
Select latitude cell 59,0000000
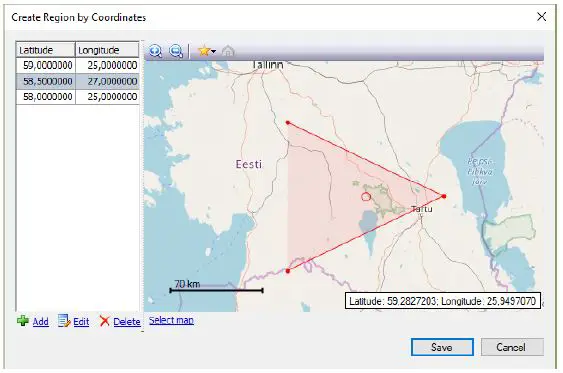[x=46, y=65]
